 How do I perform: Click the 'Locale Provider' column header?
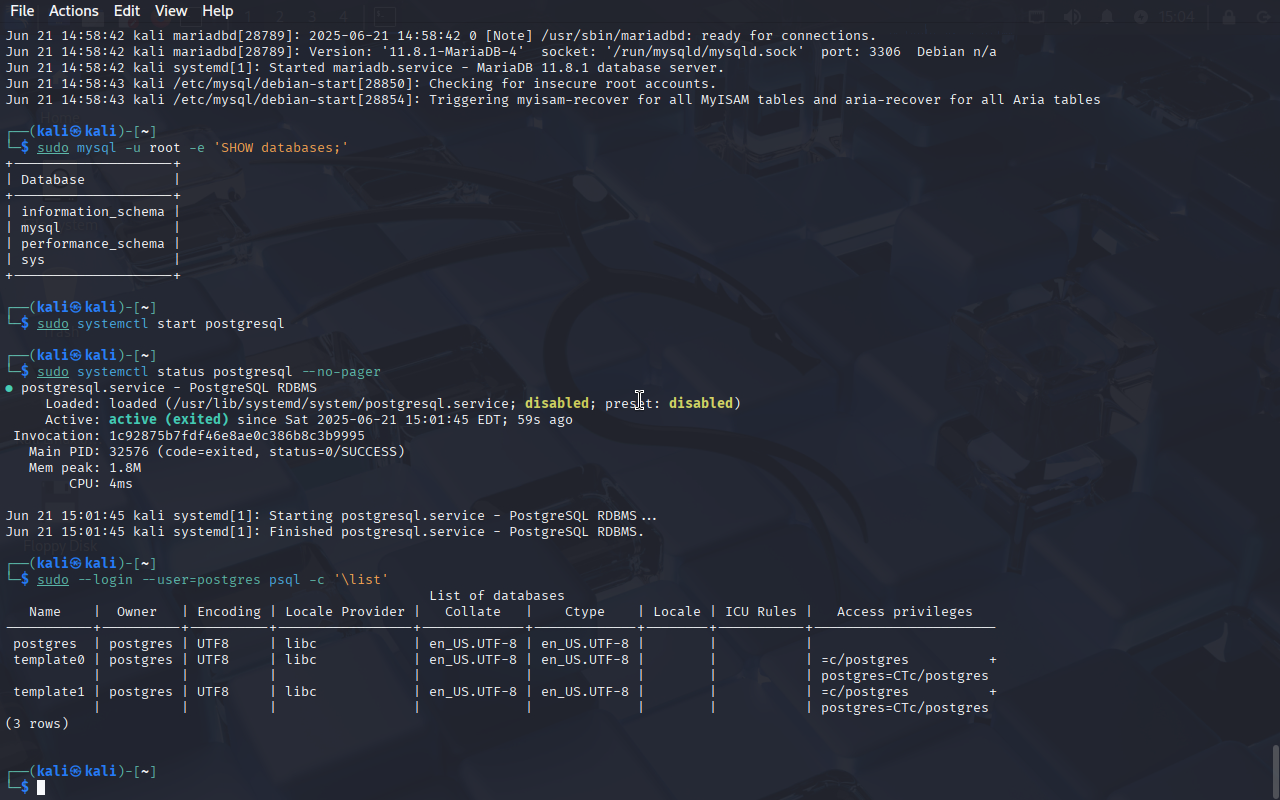(x=345, y=612)
